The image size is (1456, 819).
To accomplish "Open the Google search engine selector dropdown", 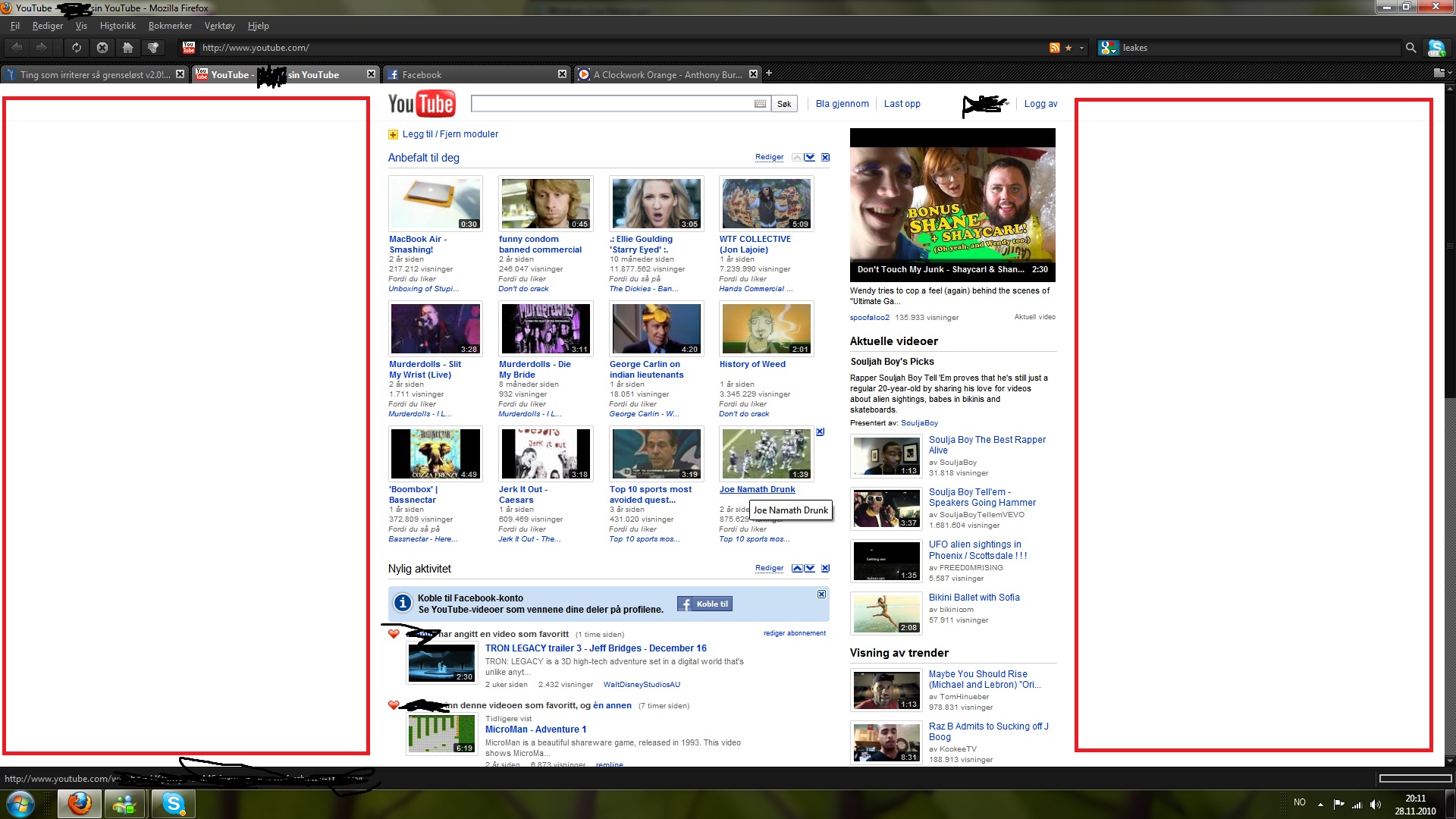I will tap(1108, 48).
